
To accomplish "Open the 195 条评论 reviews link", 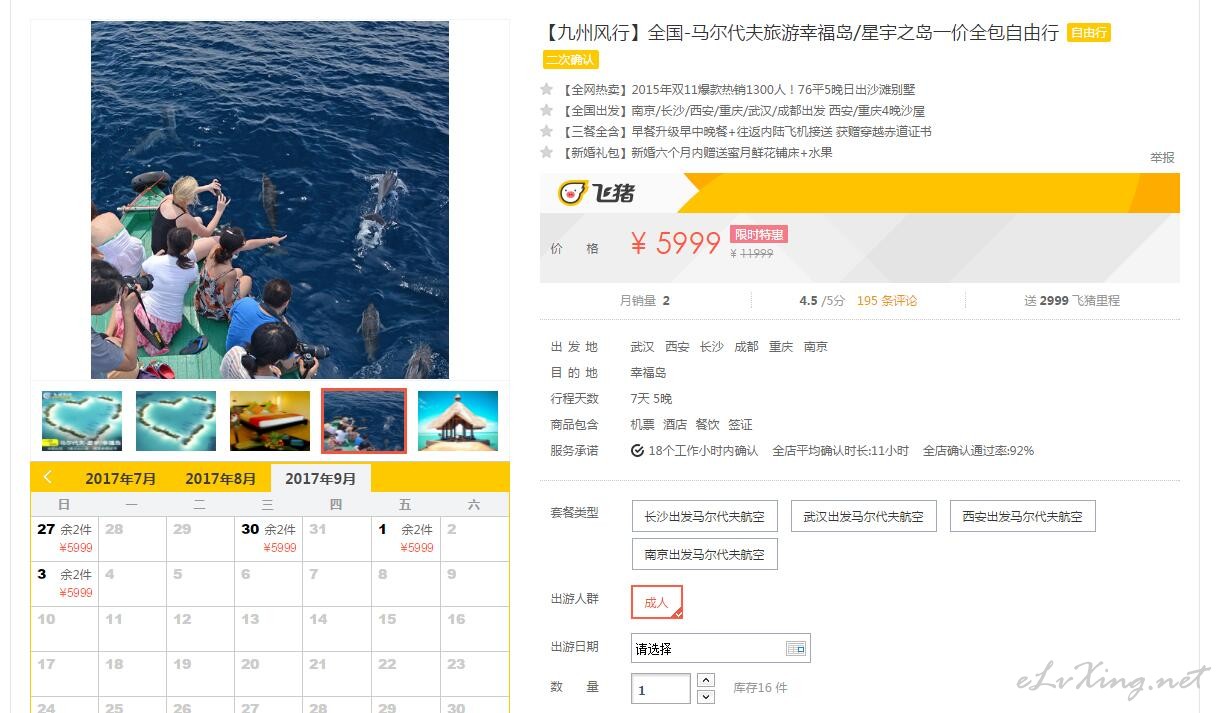I will point(887,300).
